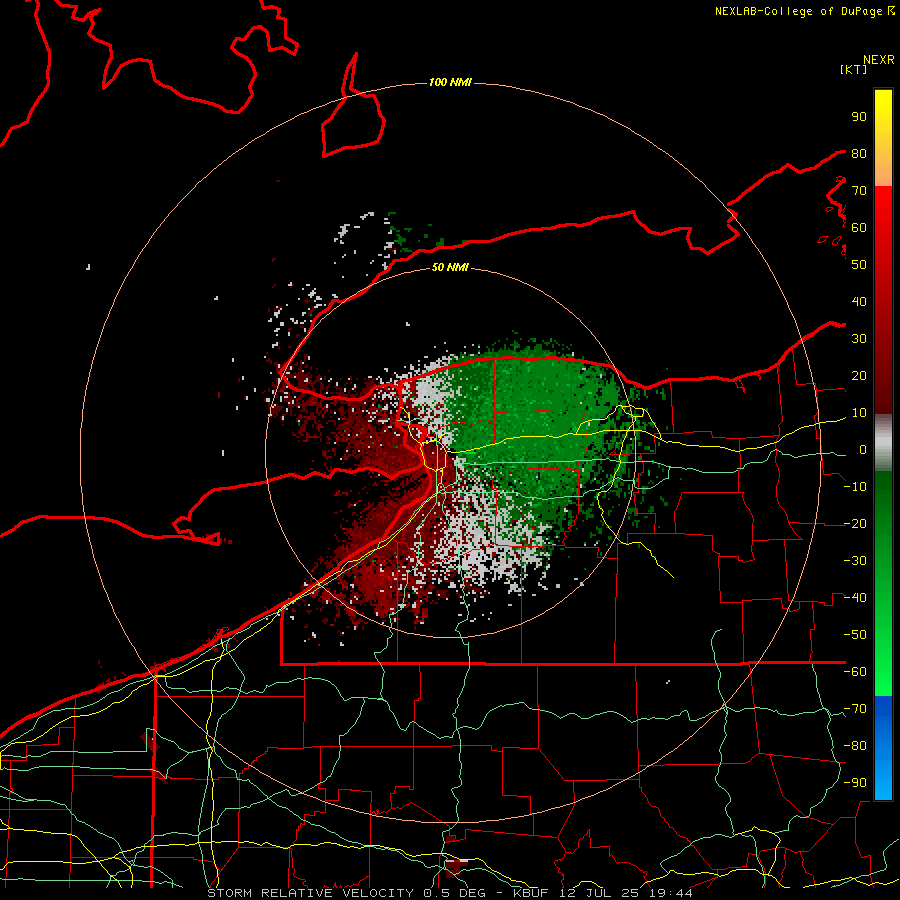Click the -40 value on the velocity scale
The width and height of the screenshot is (900, 900).
(x=855, y=598)
